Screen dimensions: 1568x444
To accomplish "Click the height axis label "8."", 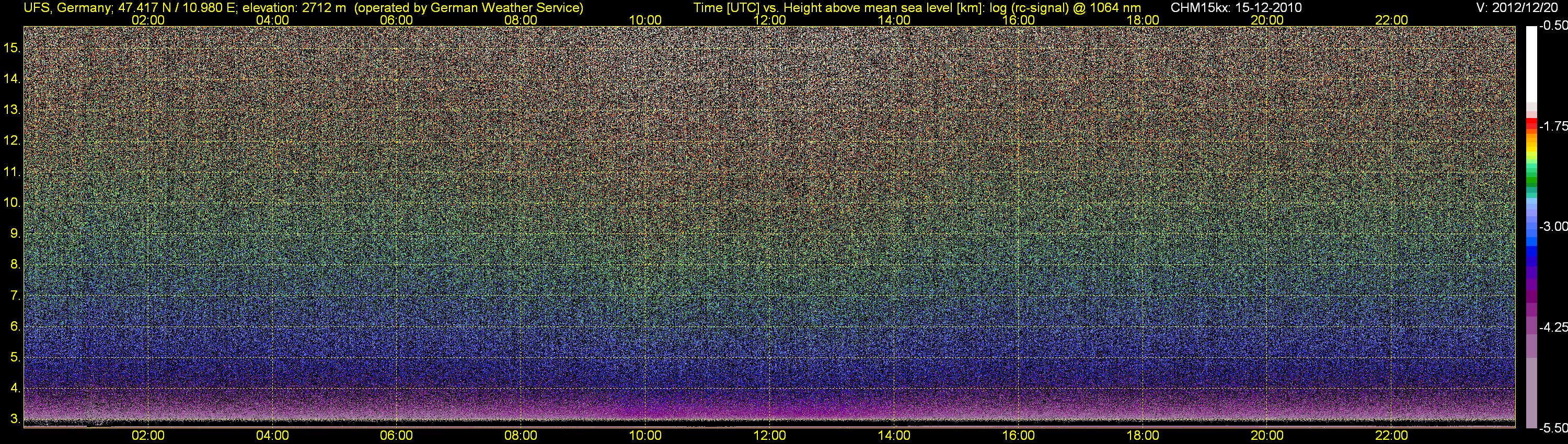I will point(16,265).
